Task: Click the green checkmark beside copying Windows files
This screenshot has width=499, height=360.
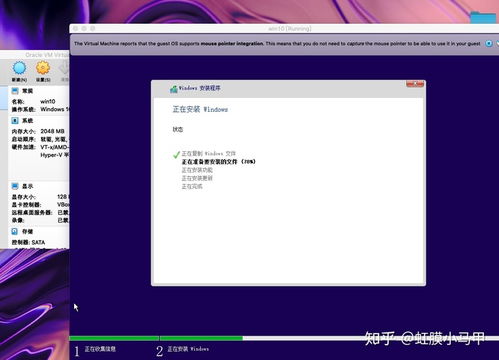Action: [x=176, y=154]
